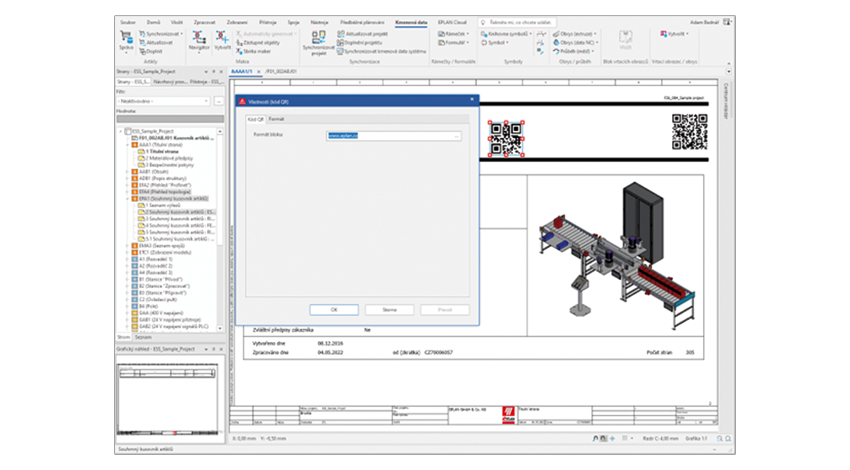Click Doplnit in the Artikly group
The image size is (850, 470).
pos(151,51)
